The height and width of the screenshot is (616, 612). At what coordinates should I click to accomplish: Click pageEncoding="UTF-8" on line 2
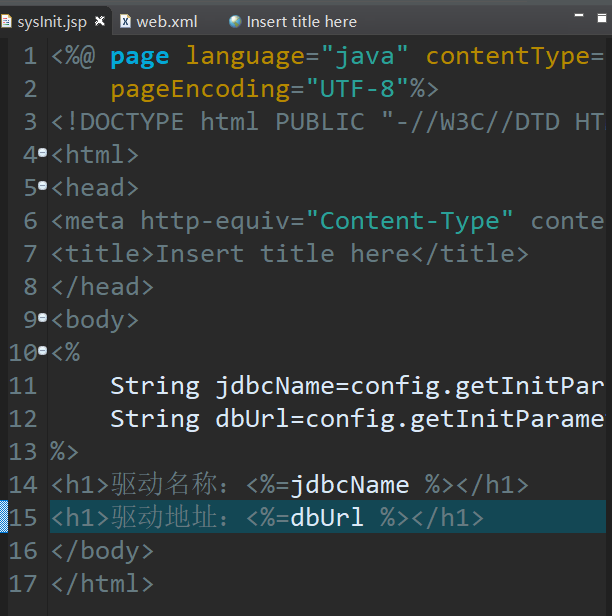coord(260,89)
